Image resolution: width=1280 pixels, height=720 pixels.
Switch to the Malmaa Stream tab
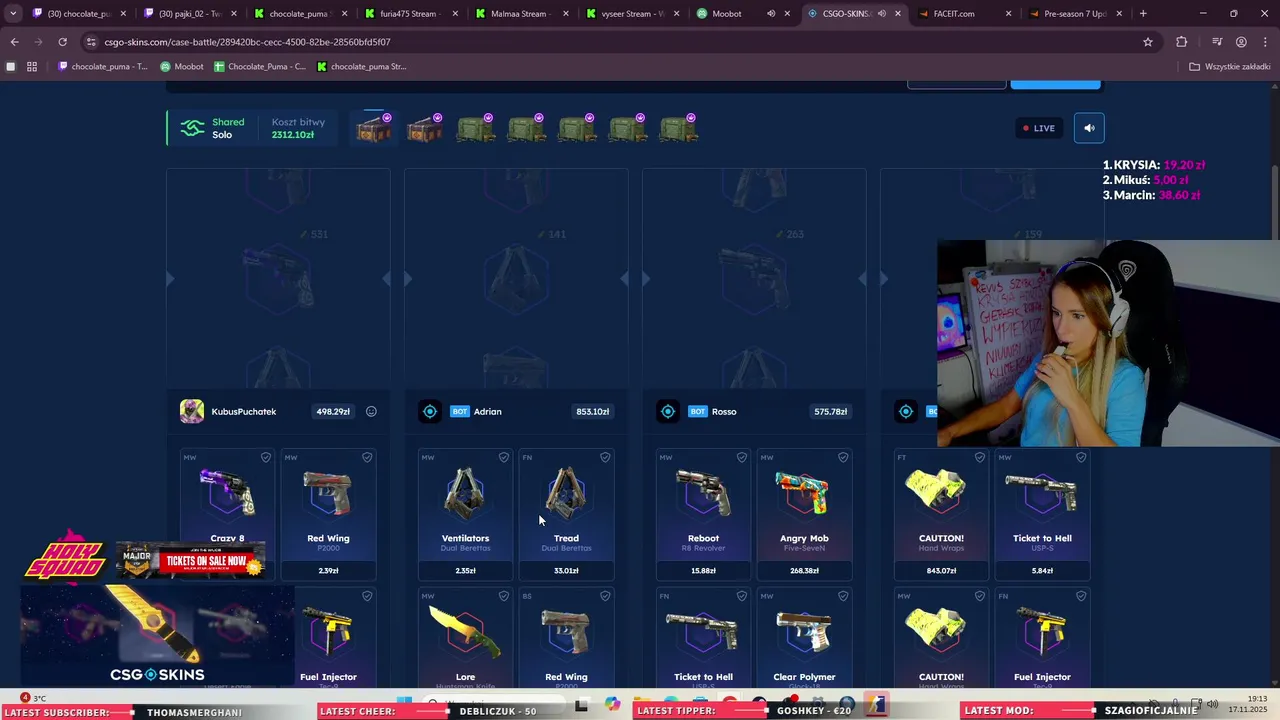[520, 14]
